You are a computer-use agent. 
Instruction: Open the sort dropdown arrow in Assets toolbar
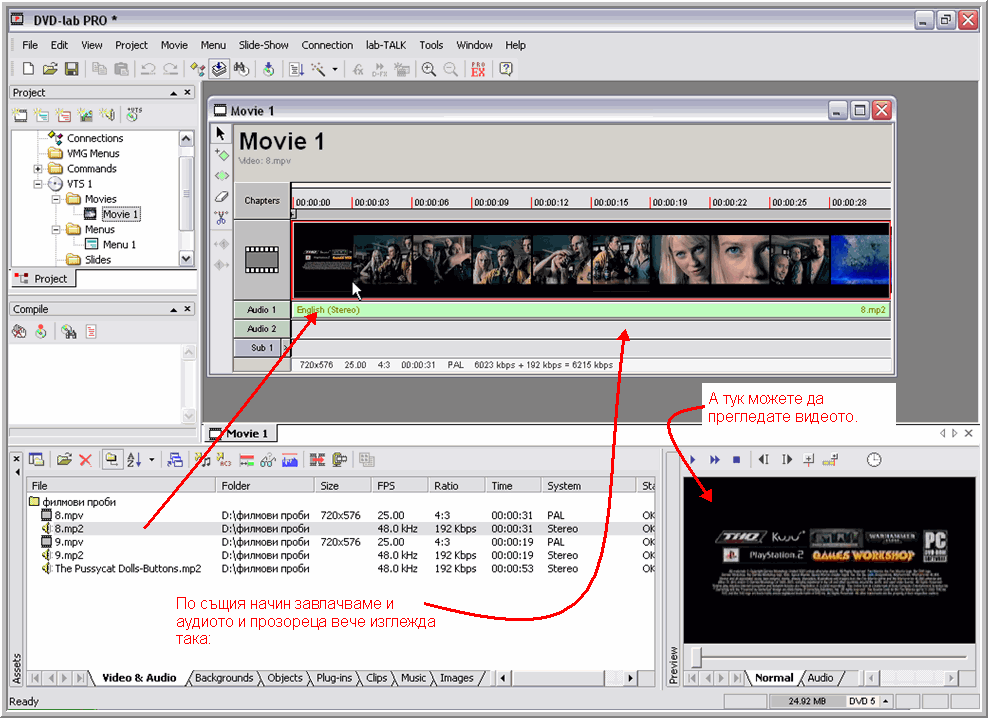pyautogui.click(x=151, y=460)
